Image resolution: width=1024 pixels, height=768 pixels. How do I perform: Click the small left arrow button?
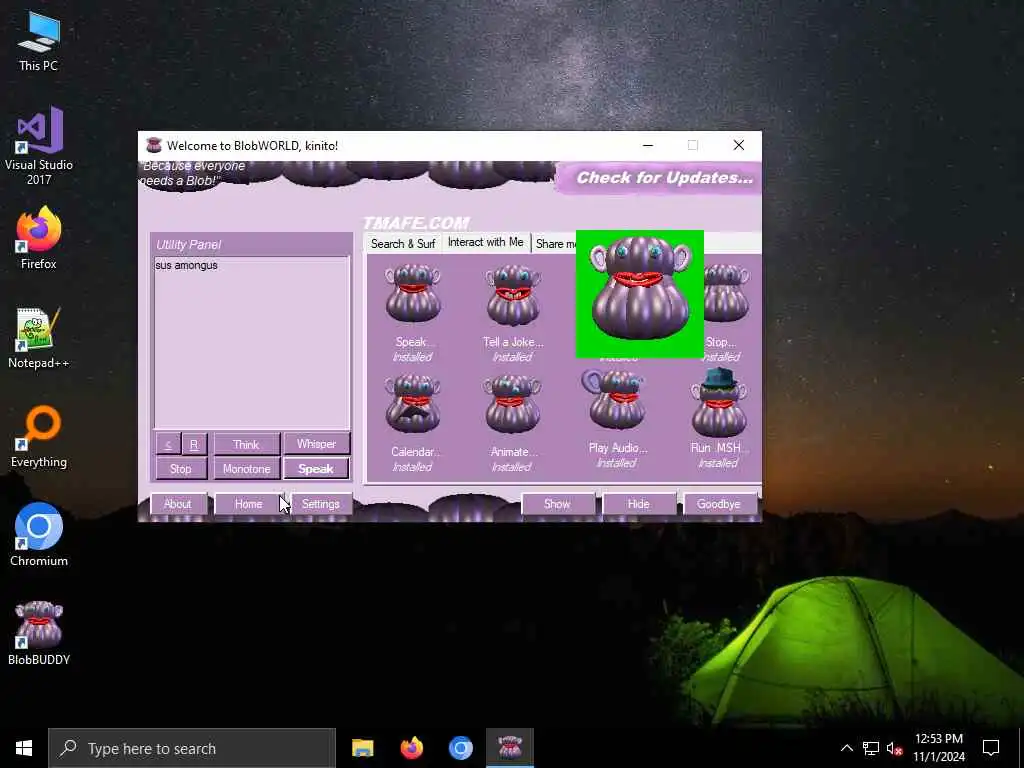pyautogui.click(x=168, y=444)
